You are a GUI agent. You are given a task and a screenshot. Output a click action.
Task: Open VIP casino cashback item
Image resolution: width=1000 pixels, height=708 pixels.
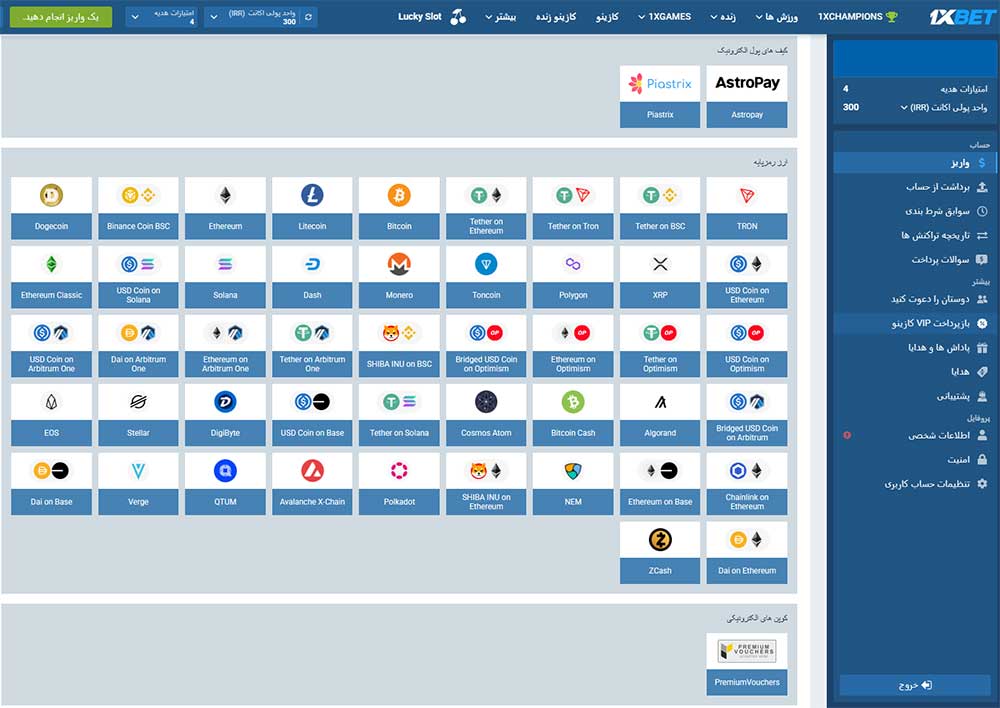[913, 323]
